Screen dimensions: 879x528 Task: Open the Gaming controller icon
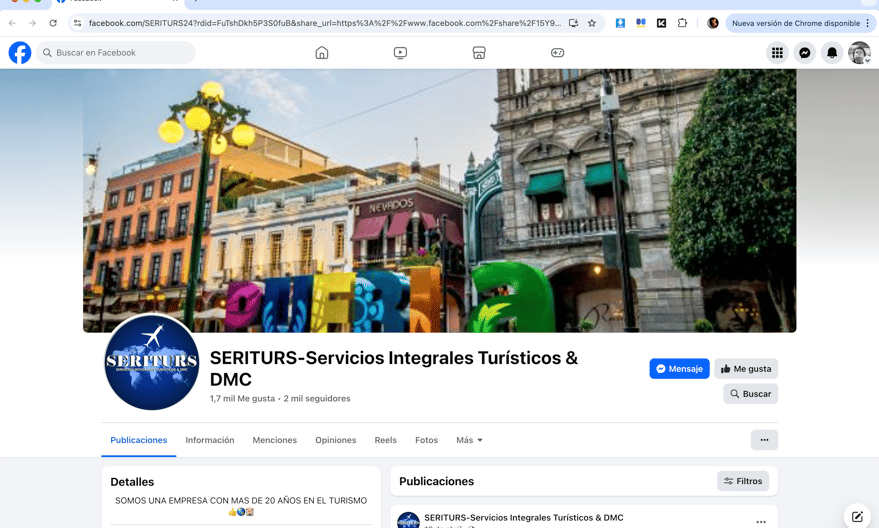(557, 53)
